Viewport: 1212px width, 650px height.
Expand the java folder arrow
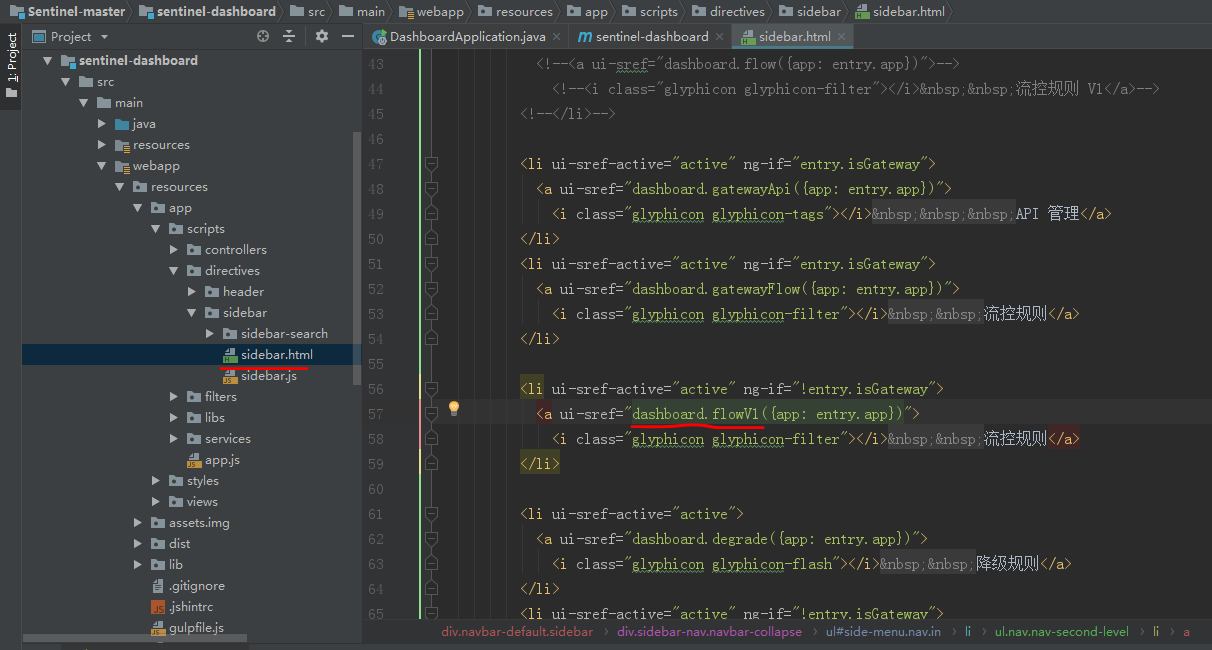coord(101,124)
